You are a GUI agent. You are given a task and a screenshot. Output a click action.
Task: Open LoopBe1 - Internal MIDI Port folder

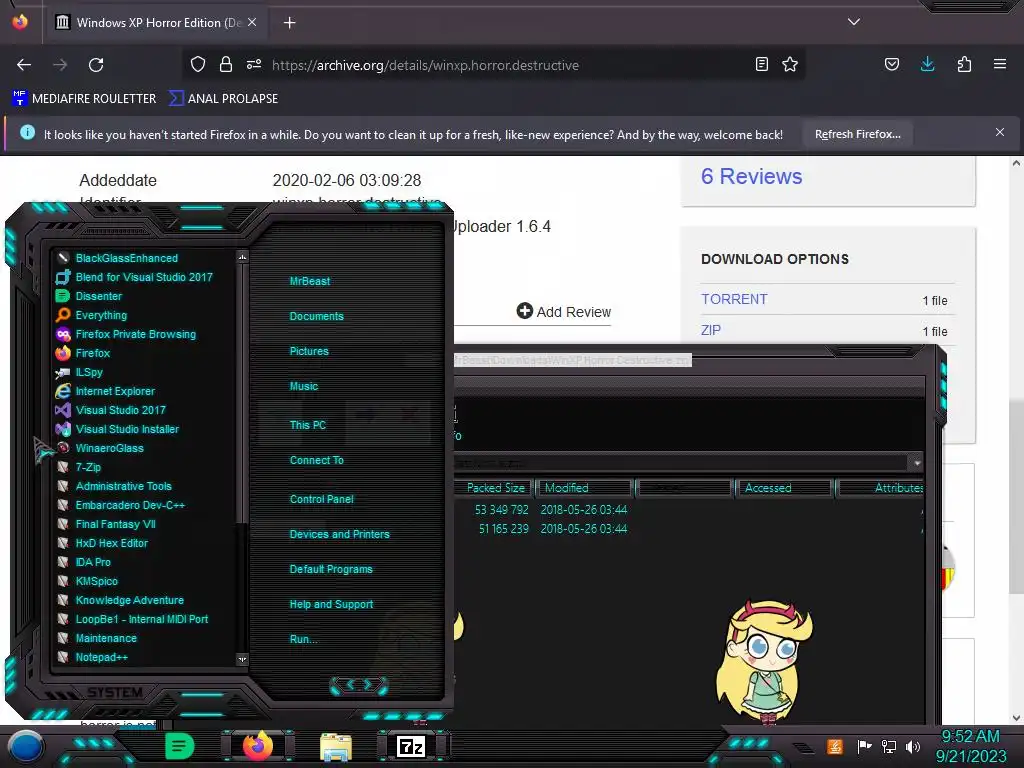(132, 619)
